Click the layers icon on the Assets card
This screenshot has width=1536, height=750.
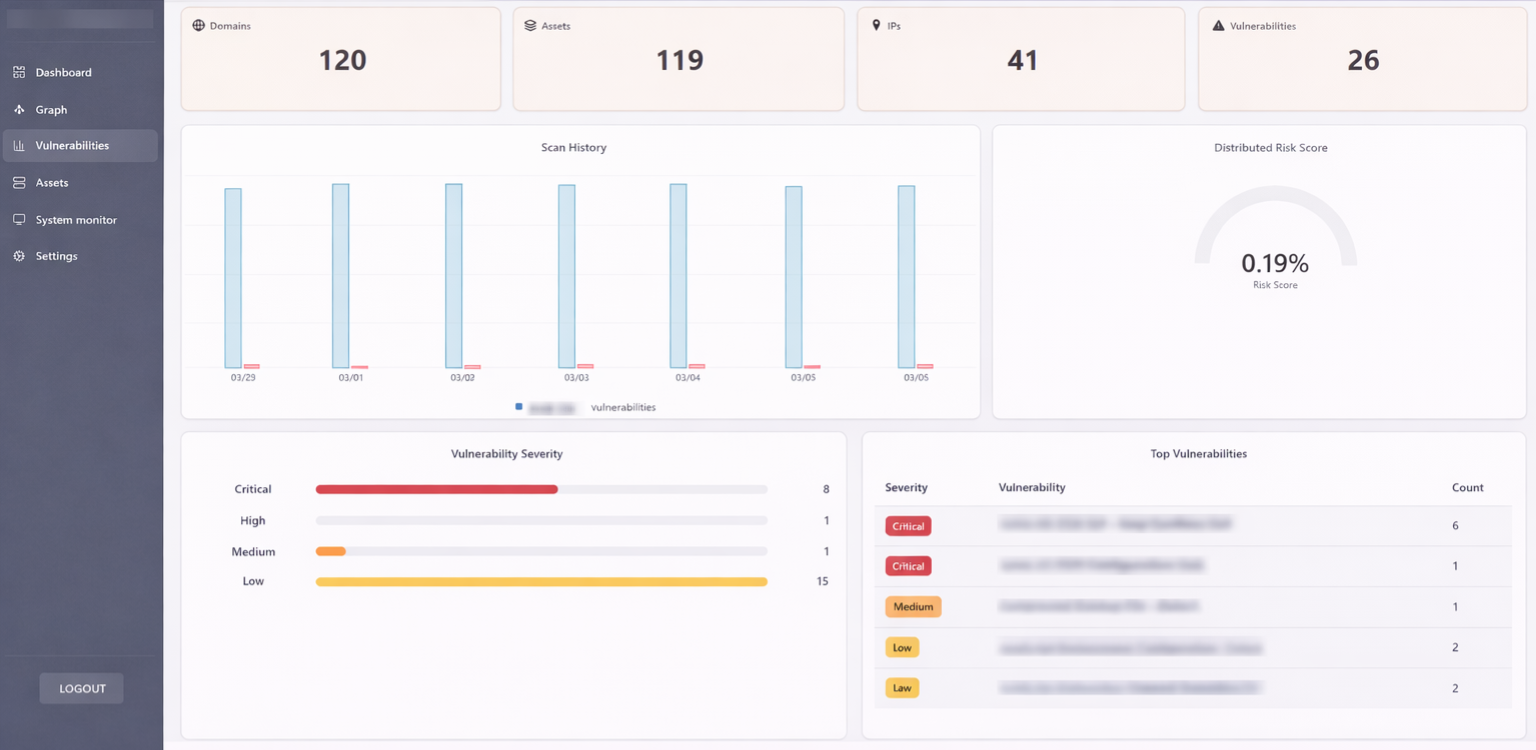pyautogui.click(x=531, y=25)
